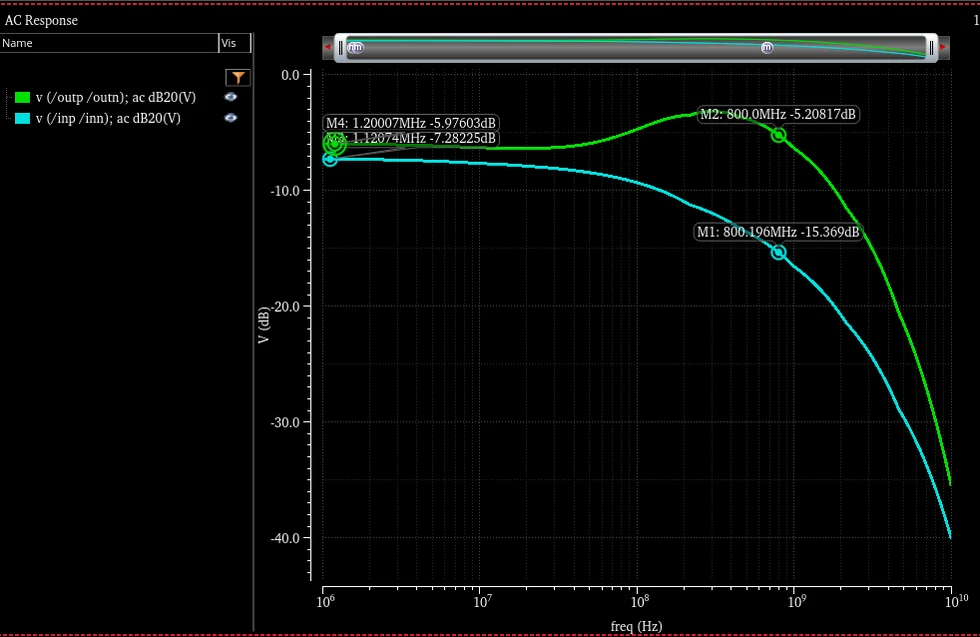Click the left red arrow of zoom scrollbar
980x637 pixels.
coord(328,47)
